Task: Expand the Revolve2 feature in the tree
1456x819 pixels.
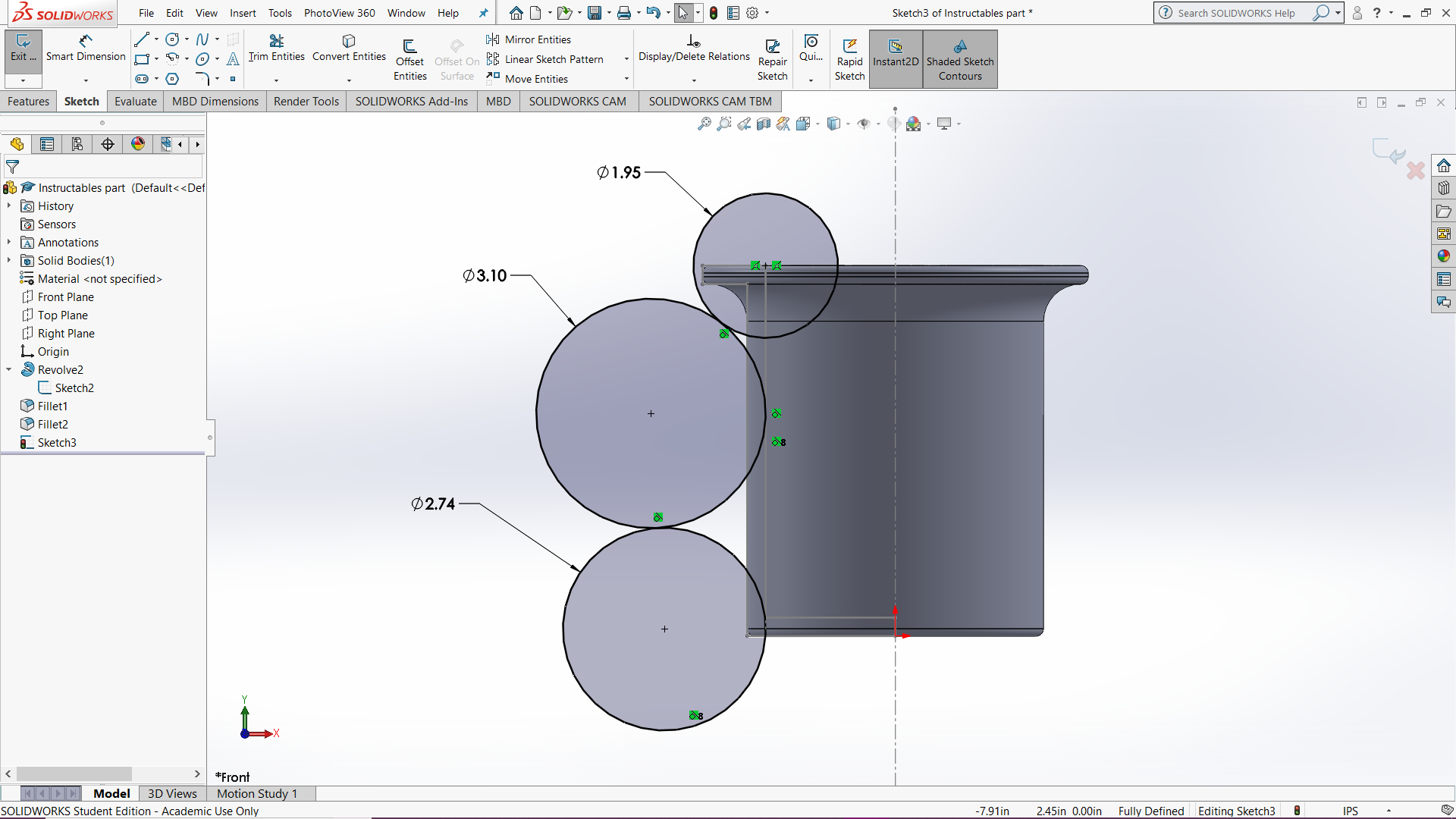Action: click(x=8, y=369)
